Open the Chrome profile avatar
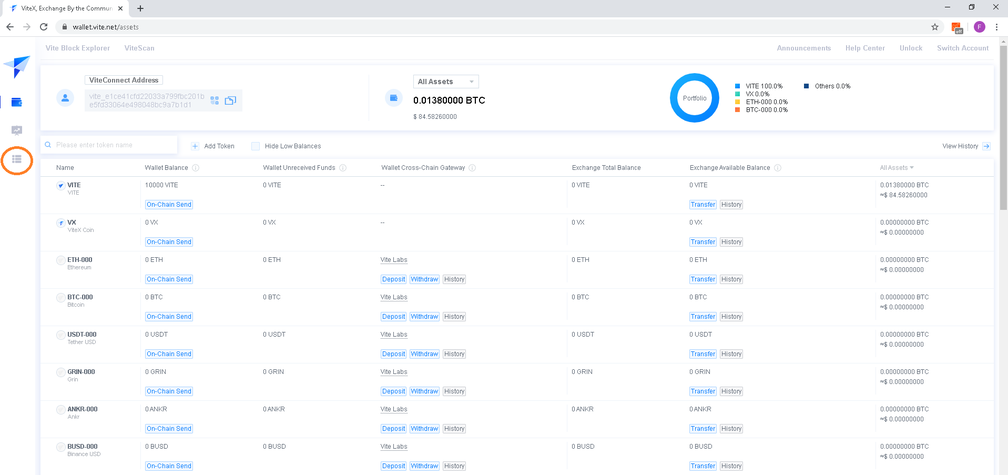1008x475 pixels. pos(979,27)
